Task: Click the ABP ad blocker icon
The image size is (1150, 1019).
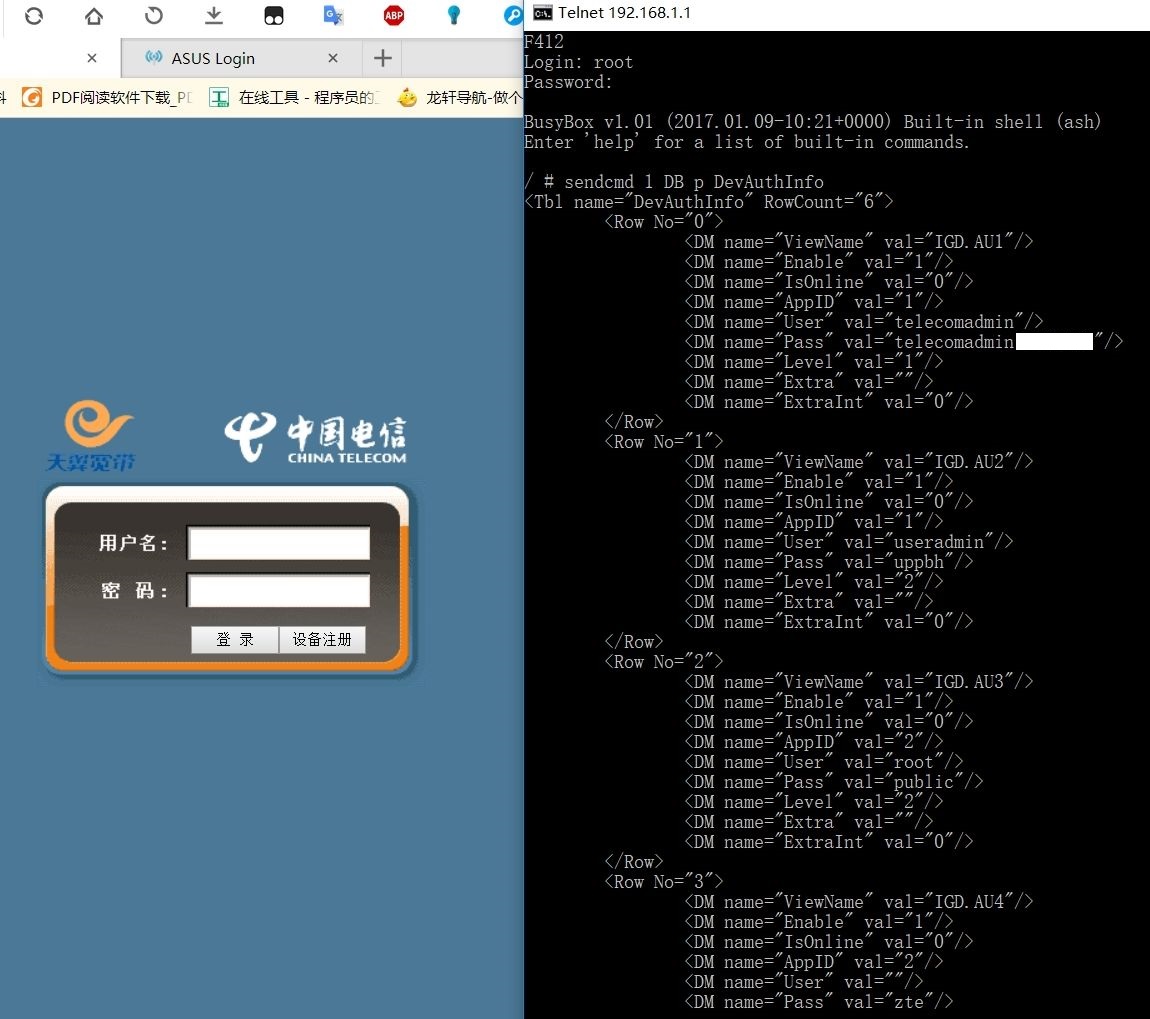Action: (x=394, y=15)
